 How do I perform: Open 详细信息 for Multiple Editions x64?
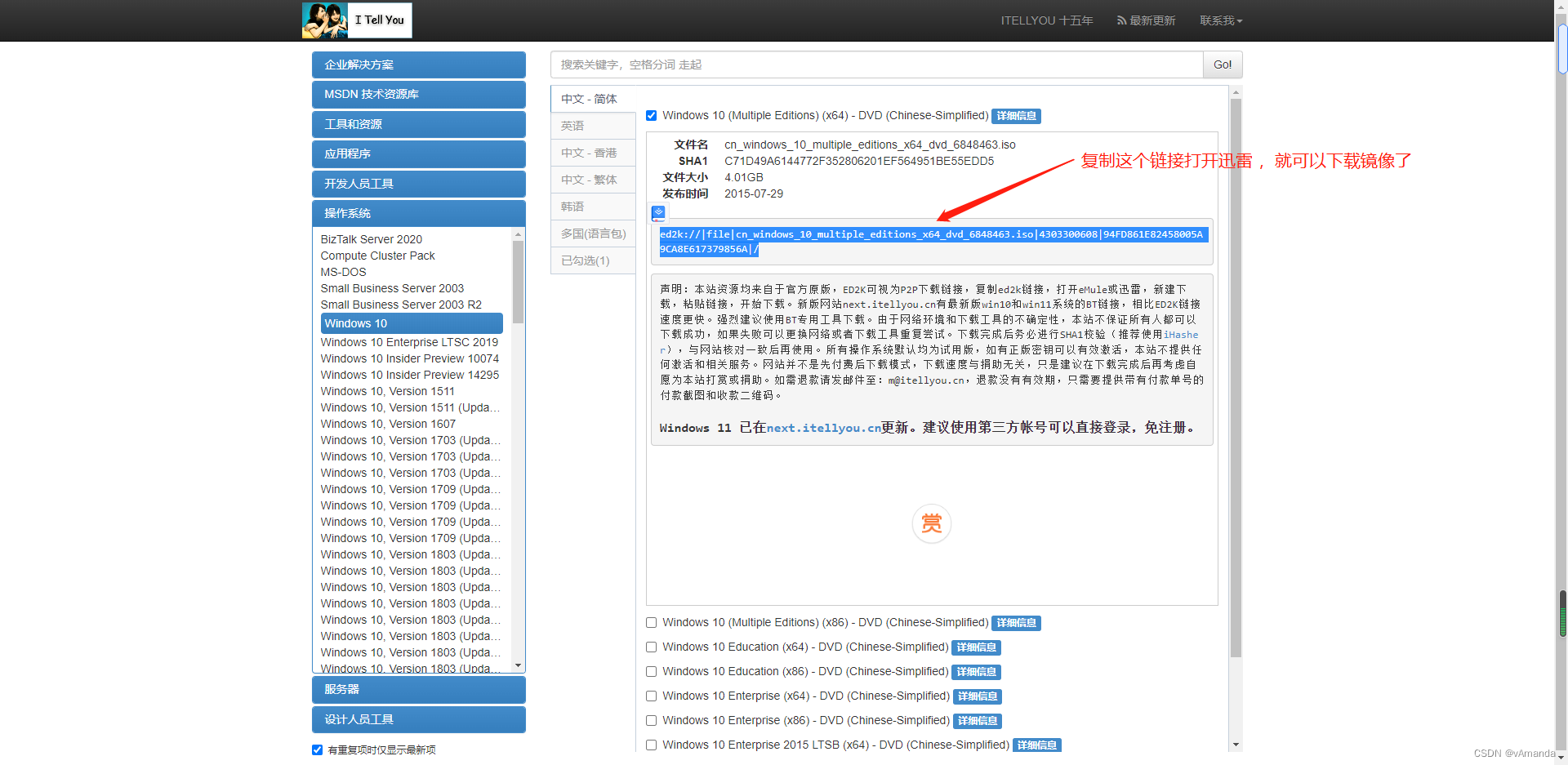[x=1017, y=116]
